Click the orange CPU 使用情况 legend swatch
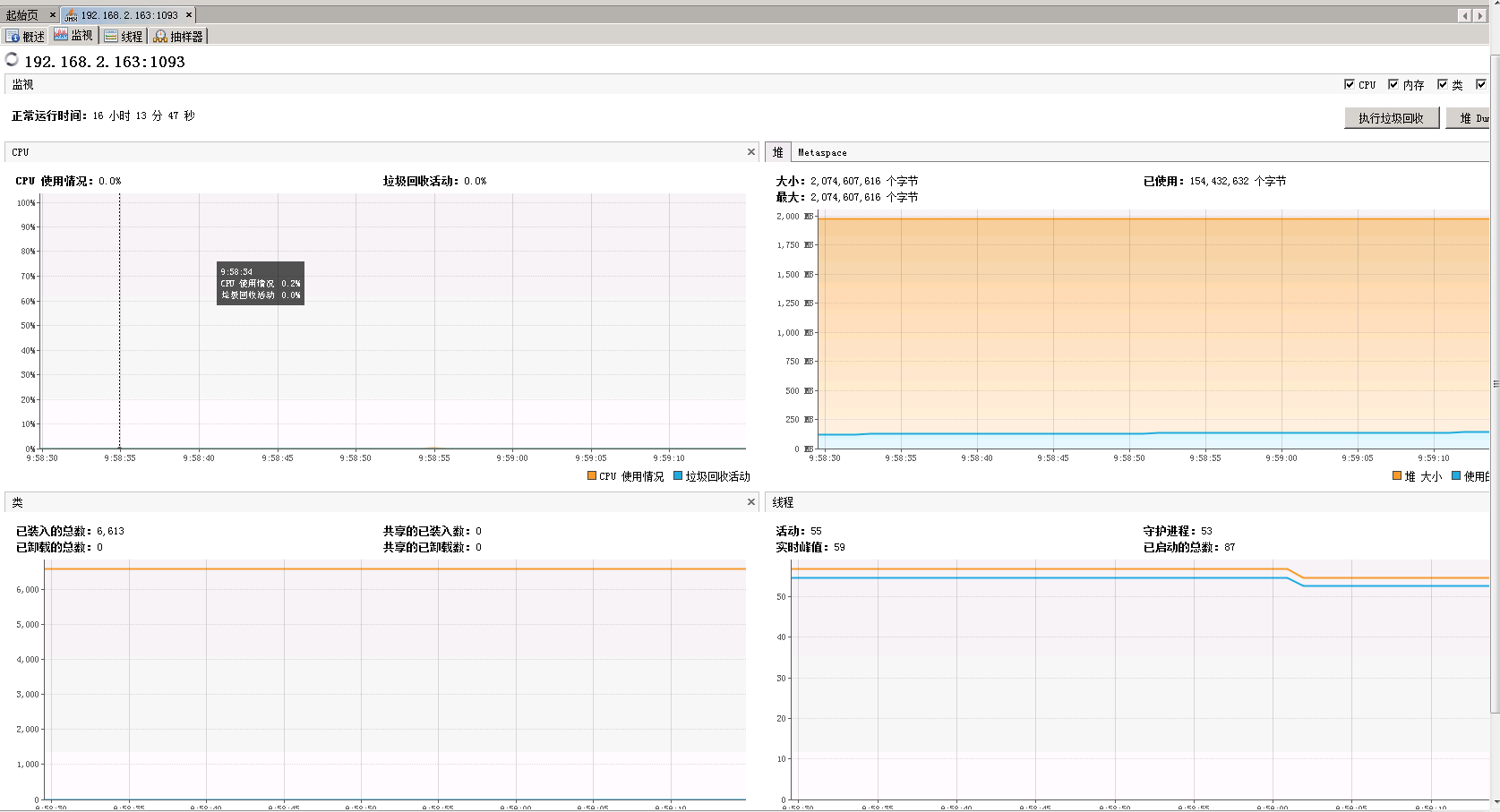The height and width of the screenshot is (812, 1500). click(592, 476)
